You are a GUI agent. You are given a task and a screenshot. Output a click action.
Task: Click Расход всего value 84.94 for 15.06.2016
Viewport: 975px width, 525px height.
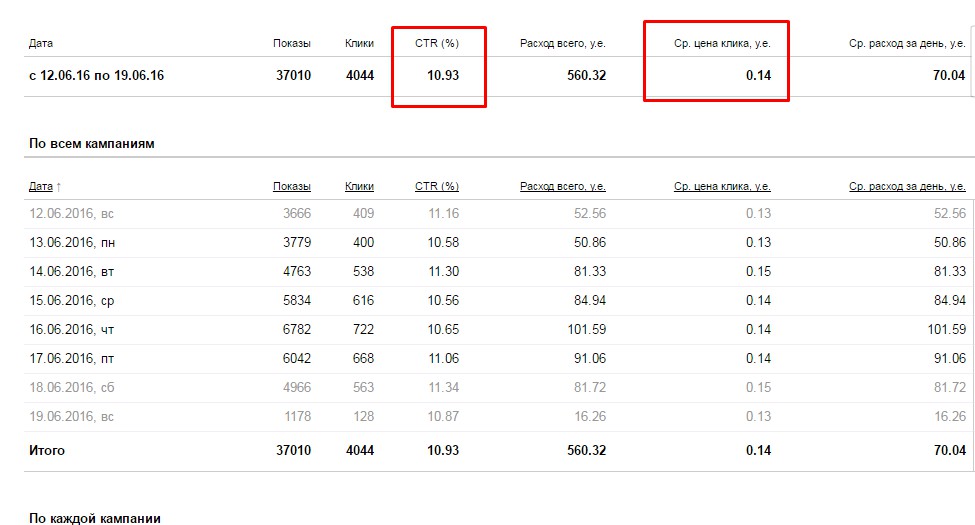click(x=590, y=300)
